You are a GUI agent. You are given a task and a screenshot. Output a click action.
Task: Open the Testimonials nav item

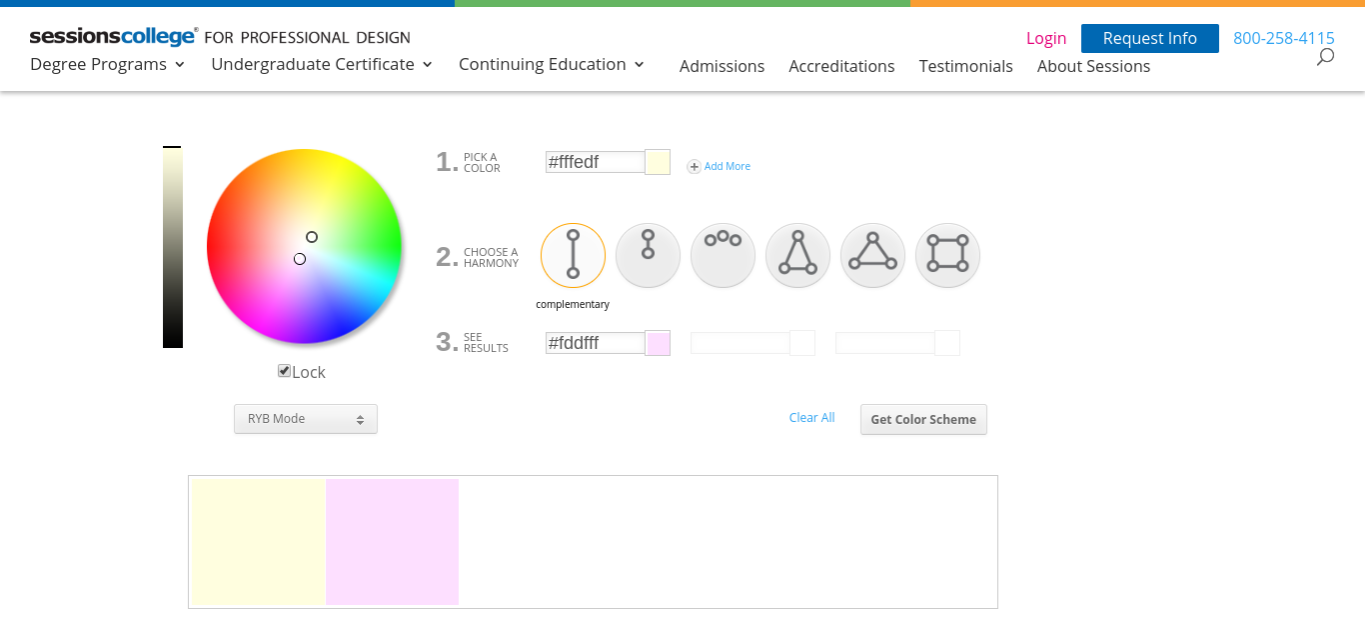coord(966,66)
